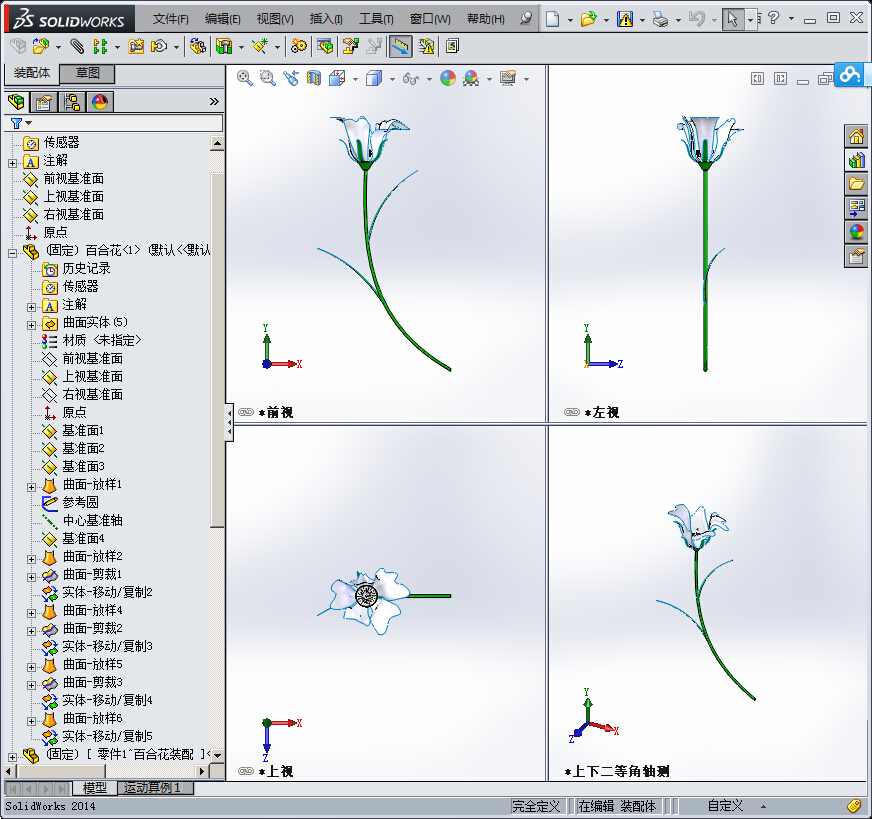The image size is (872, 819).
Task: Expand the 曲面-剪裁1 feature
Action: pos(32,577)
